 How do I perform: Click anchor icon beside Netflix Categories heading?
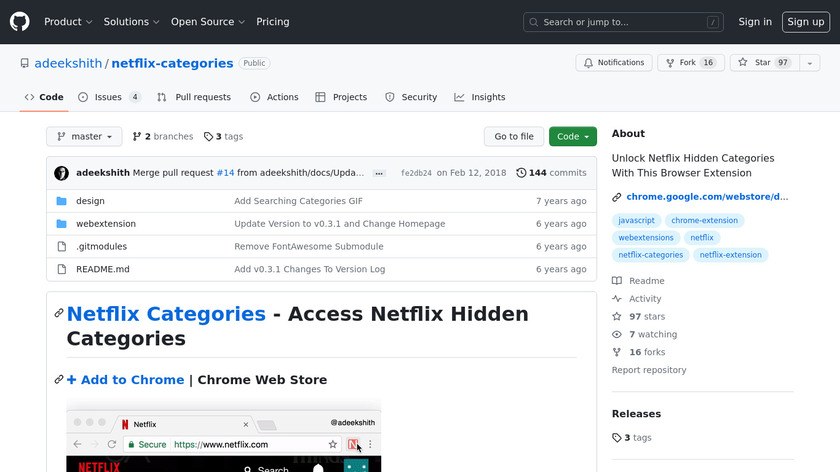click(59, 313)
